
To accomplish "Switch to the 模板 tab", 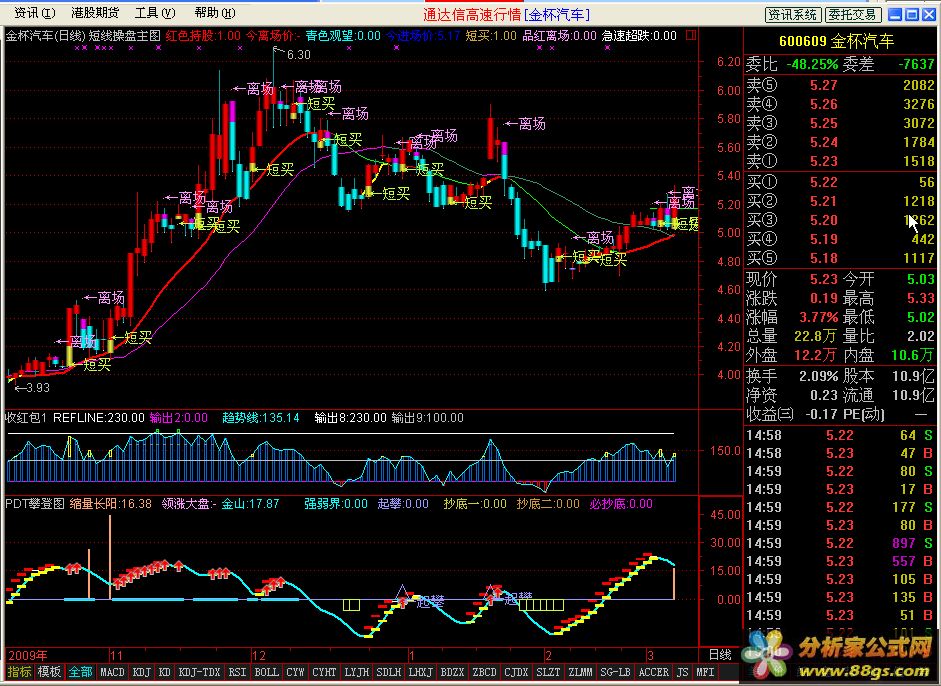I will pos(49,672).
